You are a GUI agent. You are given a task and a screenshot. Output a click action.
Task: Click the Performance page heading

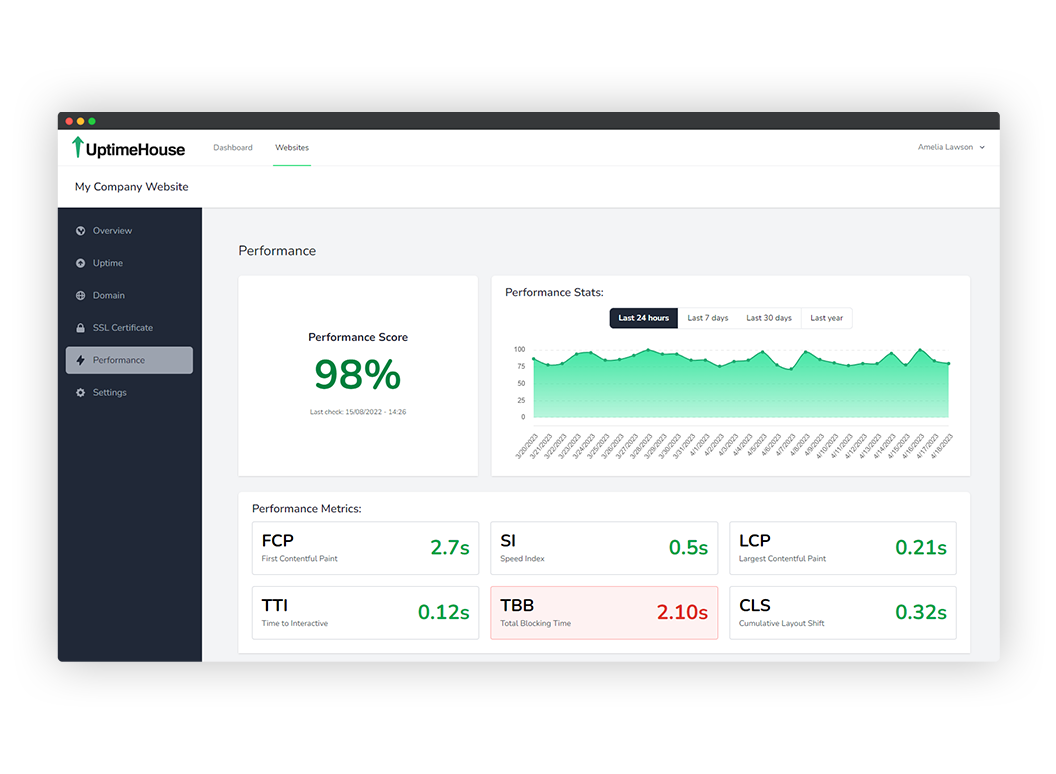point(277,251)
